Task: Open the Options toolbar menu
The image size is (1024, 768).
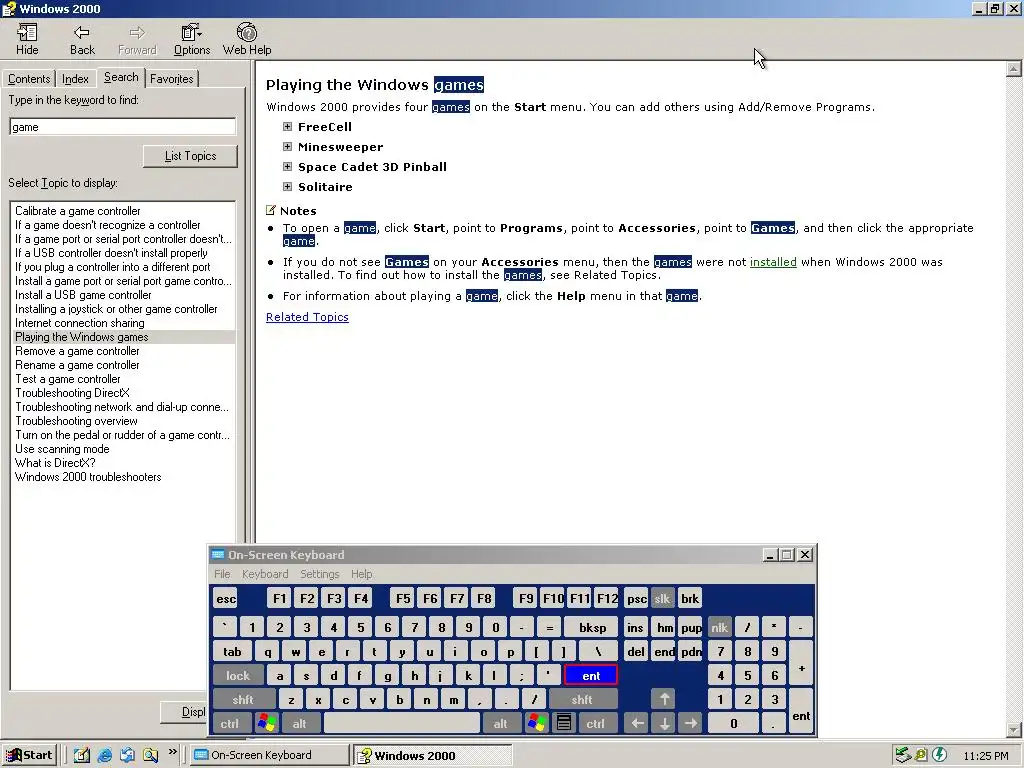Action: (191, 39)
